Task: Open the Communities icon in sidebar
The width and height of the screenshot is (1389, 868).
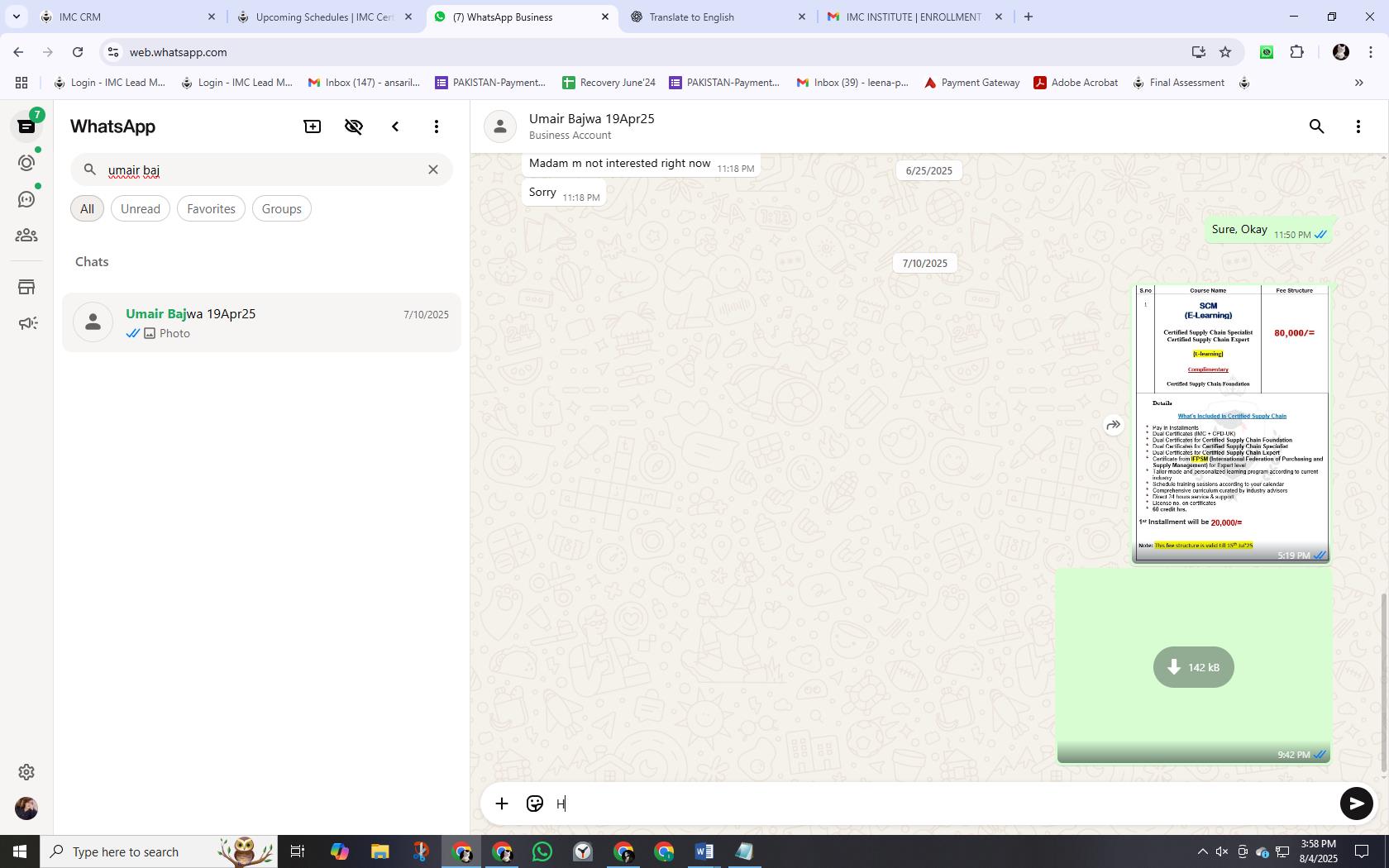Action: tap(26, 236)
